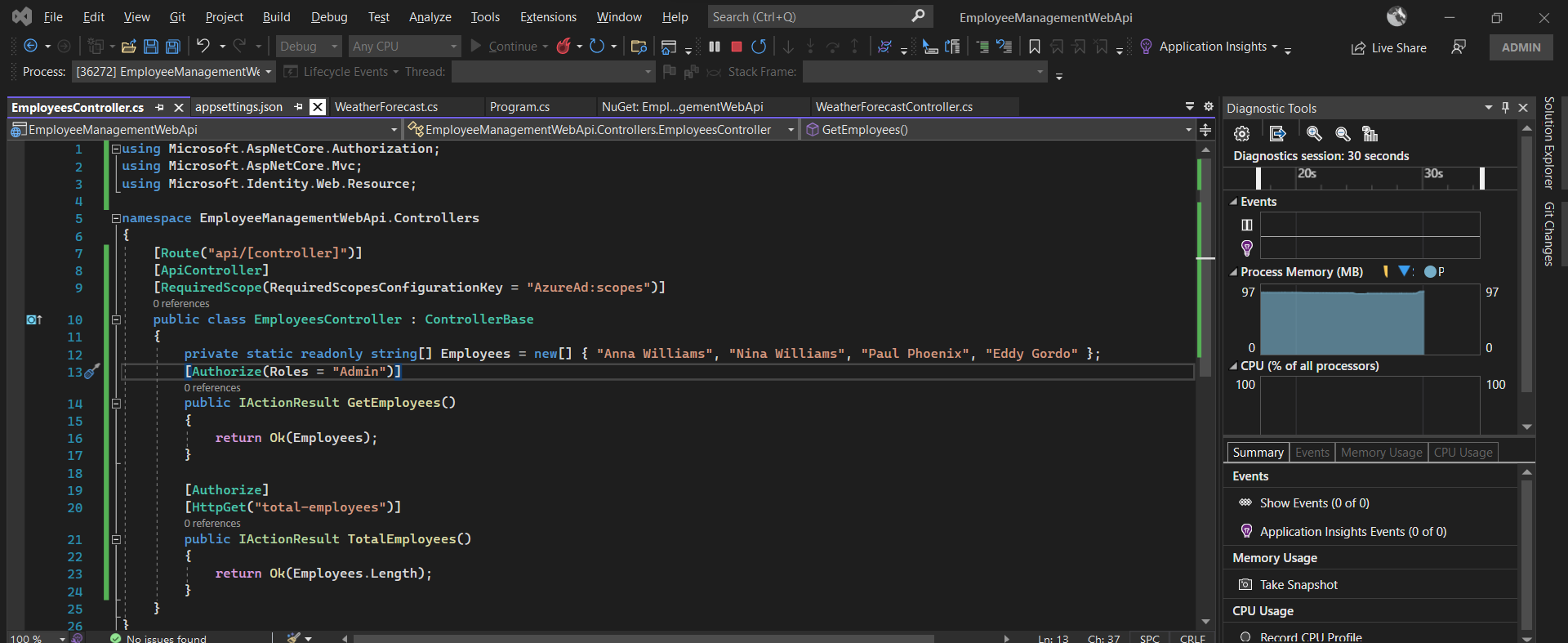This screenshot has width=1568, height=643.
Task: Open the Any CPU platform dropdown
Action: click(x=404, y=47)
